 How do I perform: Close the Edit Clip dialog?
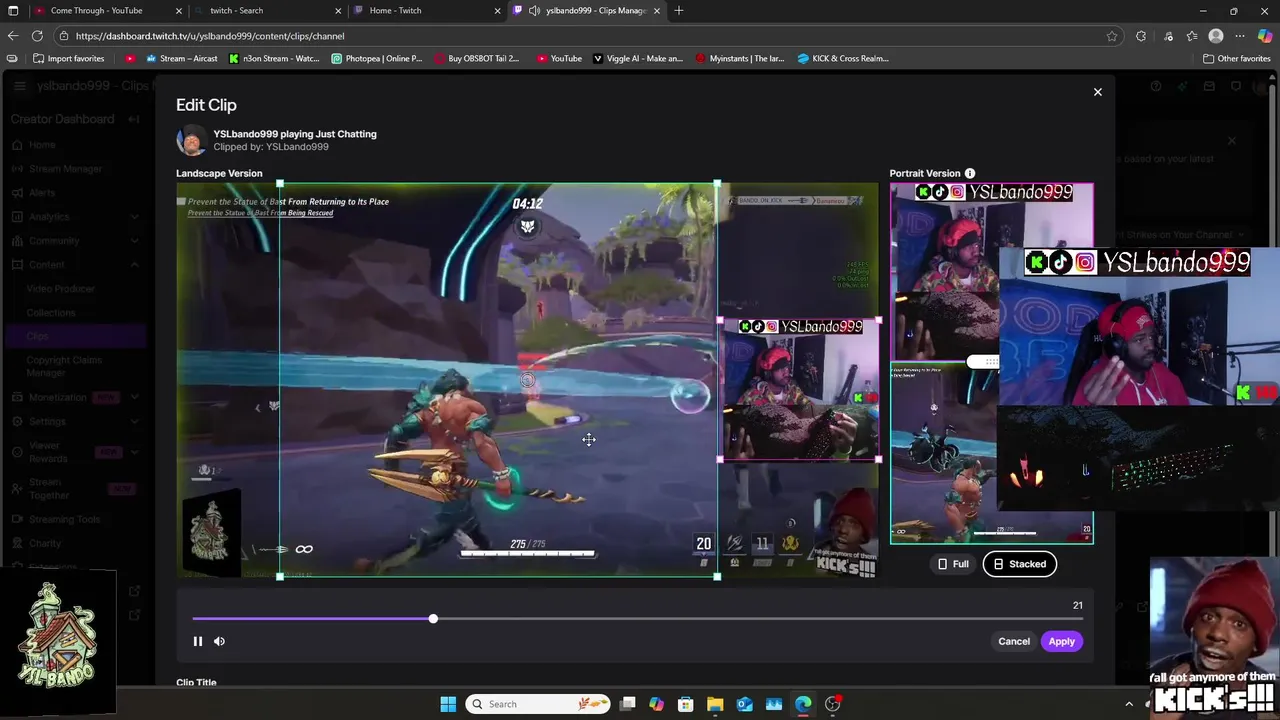click(x=1097, y=92)
